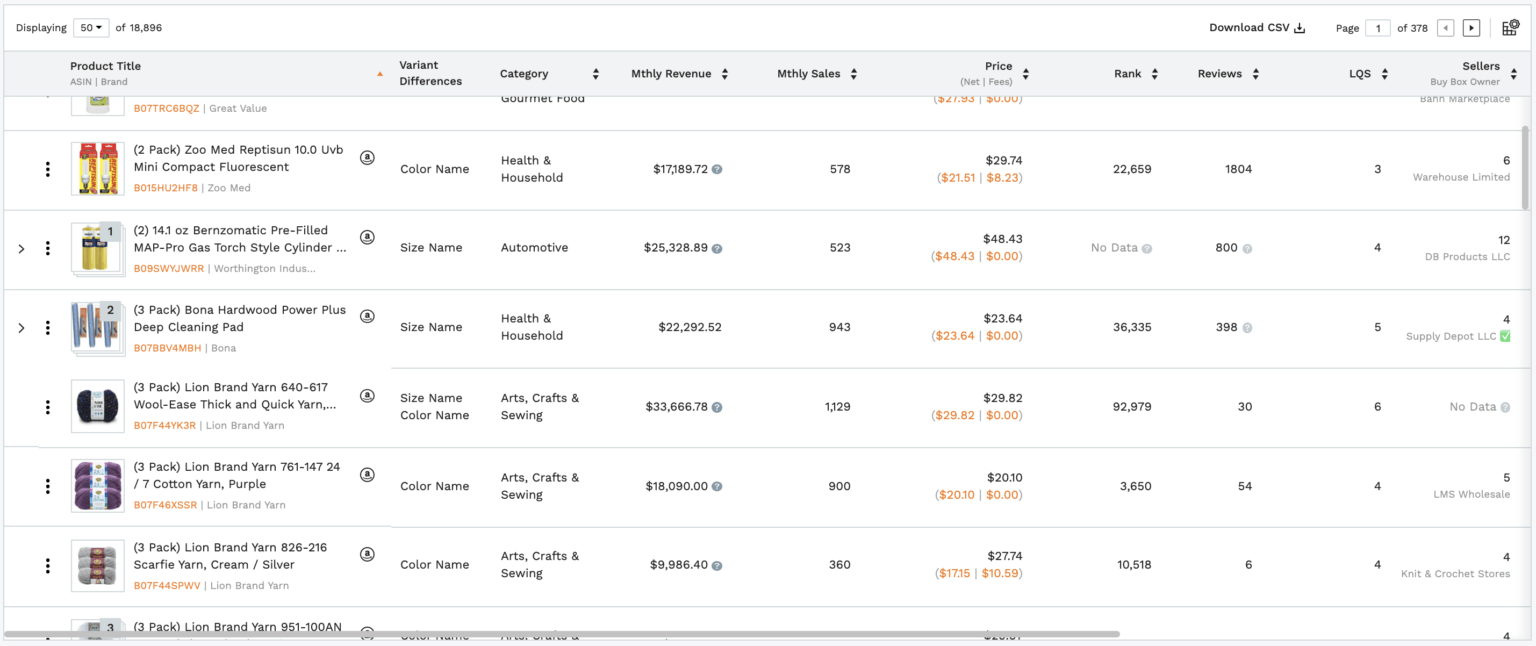Screen dimensions: 1536x646
Task: Click seller name Warehouse Limited
Action: [x=1461, y=177]
